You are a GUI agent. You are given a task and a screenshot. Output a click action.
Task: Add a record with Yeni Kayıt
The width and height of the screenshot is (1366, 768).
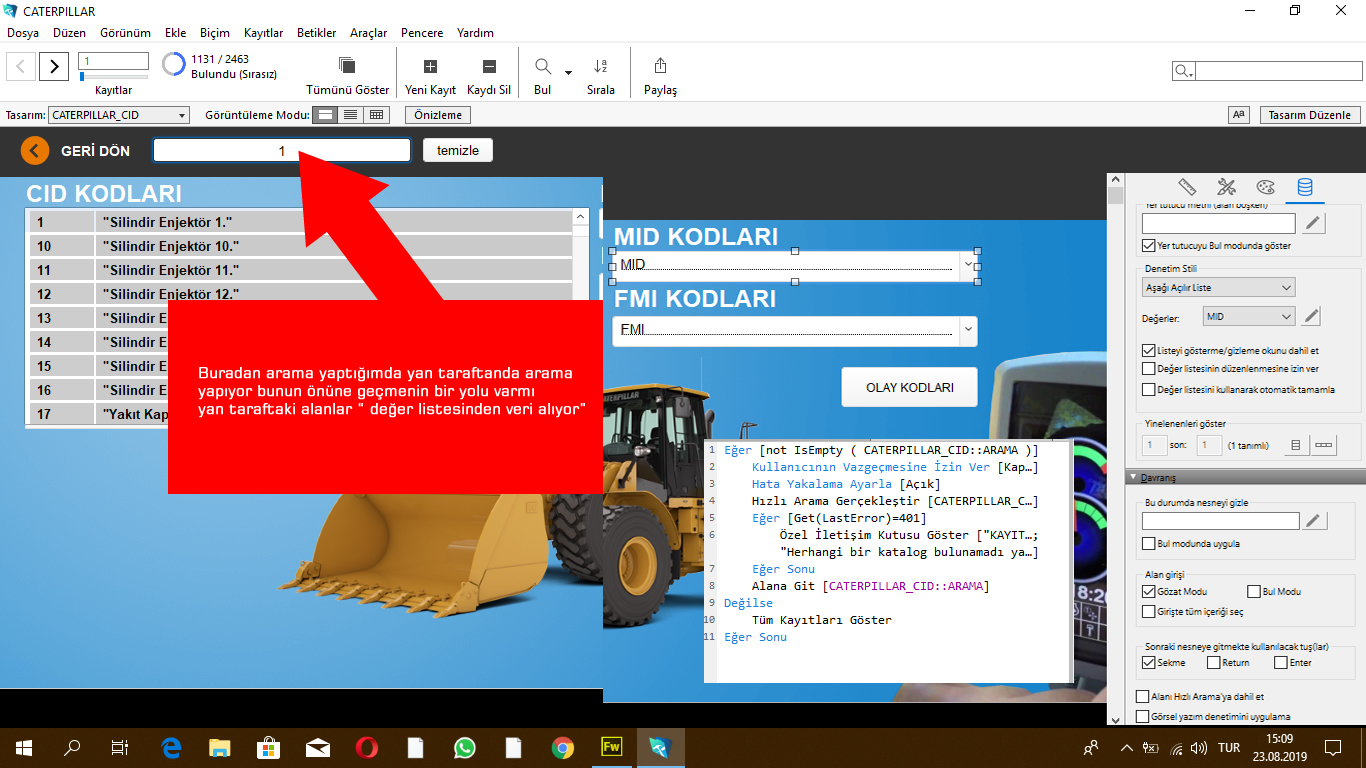coord(430,66)
